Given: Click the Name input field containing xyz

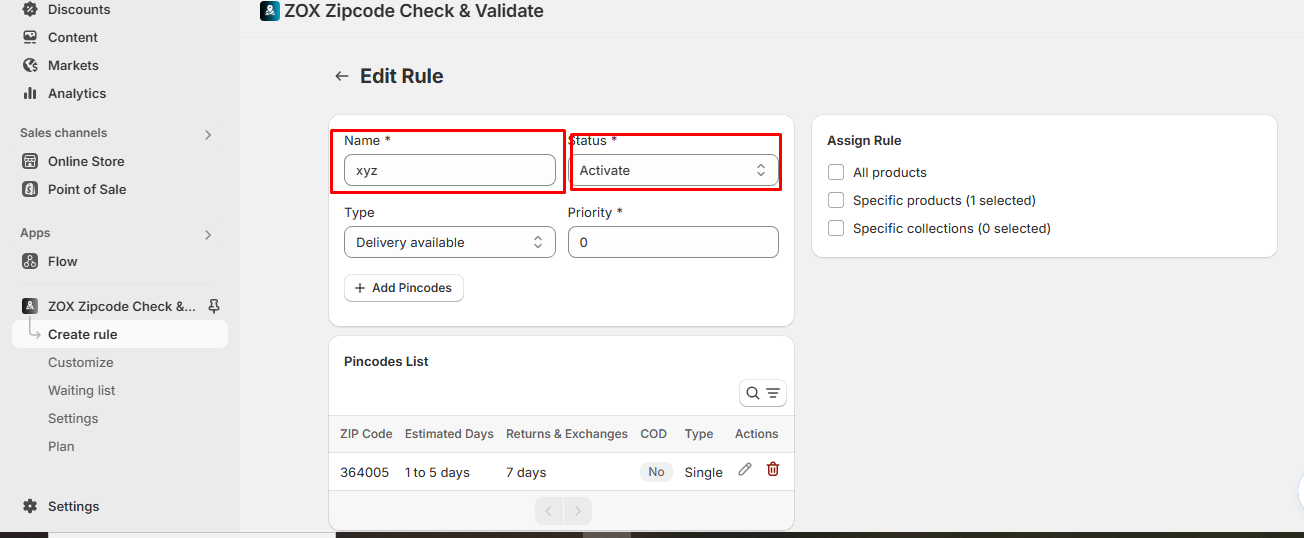Looking at the screenshot, I should [449, 170].
